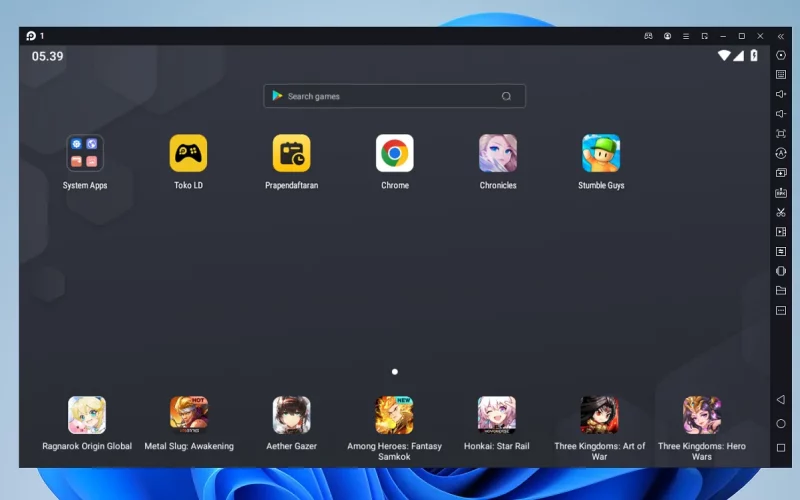The height and width of the screenshot is (500, 800).
Task: Click the Google Play icon in search bar
Action: pos(277,95)
